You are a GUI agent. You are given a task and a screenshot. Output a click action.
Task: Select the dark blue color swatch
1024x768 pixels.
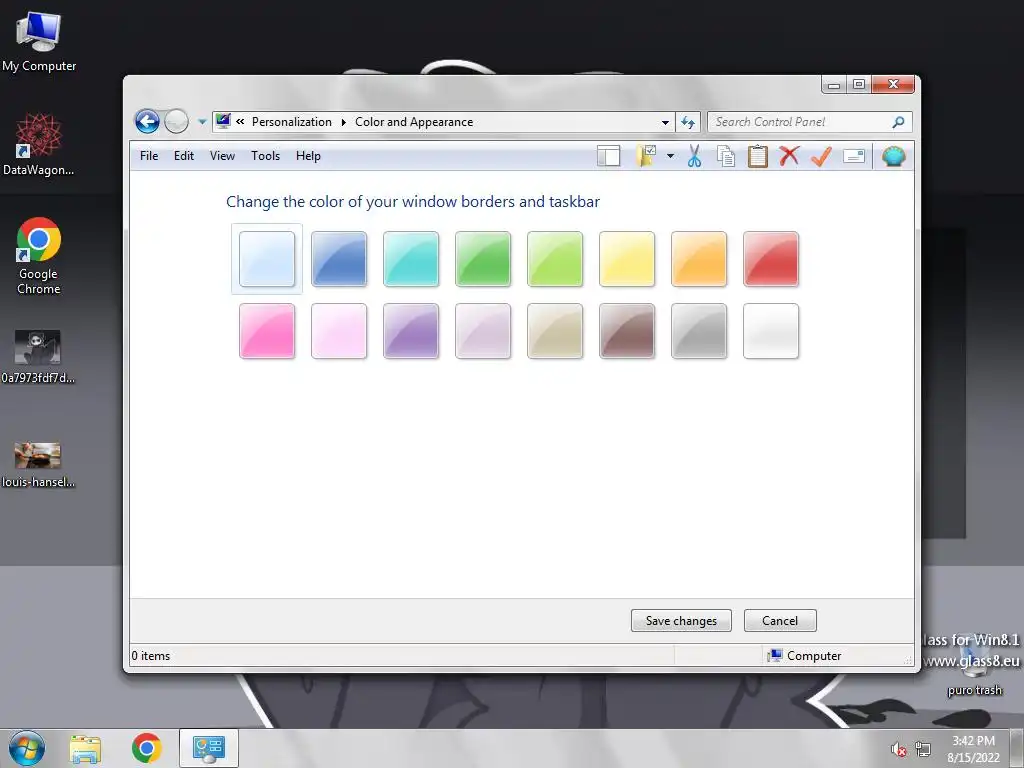coord(339,259)
